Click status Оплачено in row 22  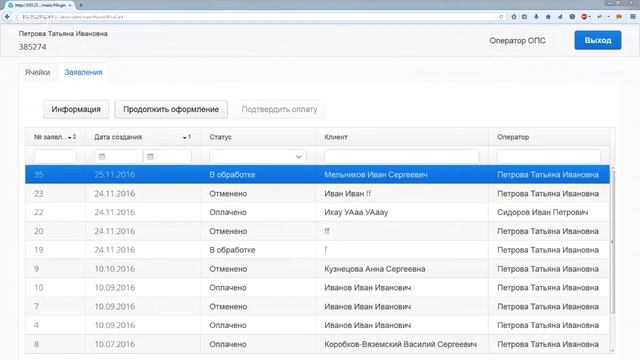(228, 212)
